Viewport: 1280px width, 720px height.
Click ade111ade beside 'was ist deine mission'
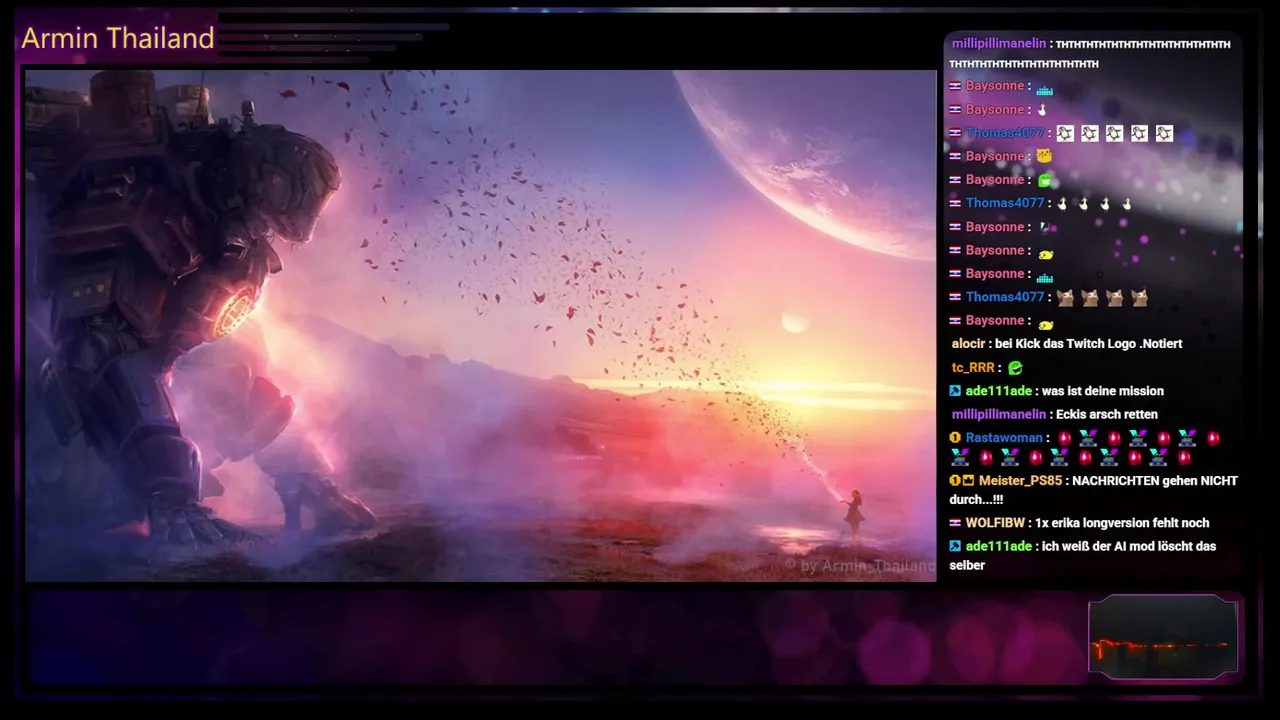[x=998, y=391]
